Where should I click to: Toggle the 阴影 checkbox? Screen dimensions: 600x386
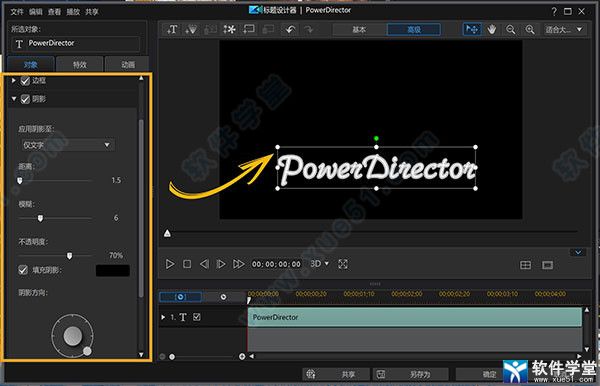click(x=25, y=99)
